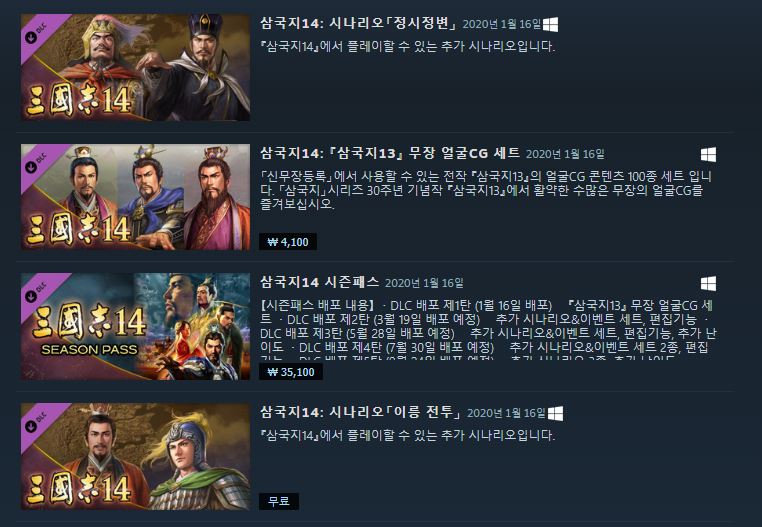Open 삼국지14: 시나리오「정시정변」 title link
The image size is (762, 527).
(358, 23)
